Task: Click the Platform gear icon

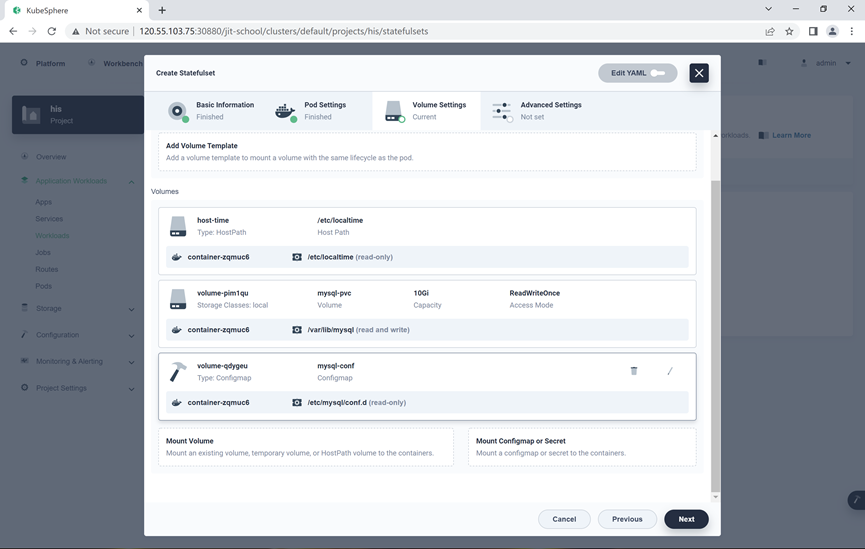Action: coord(24,63)
